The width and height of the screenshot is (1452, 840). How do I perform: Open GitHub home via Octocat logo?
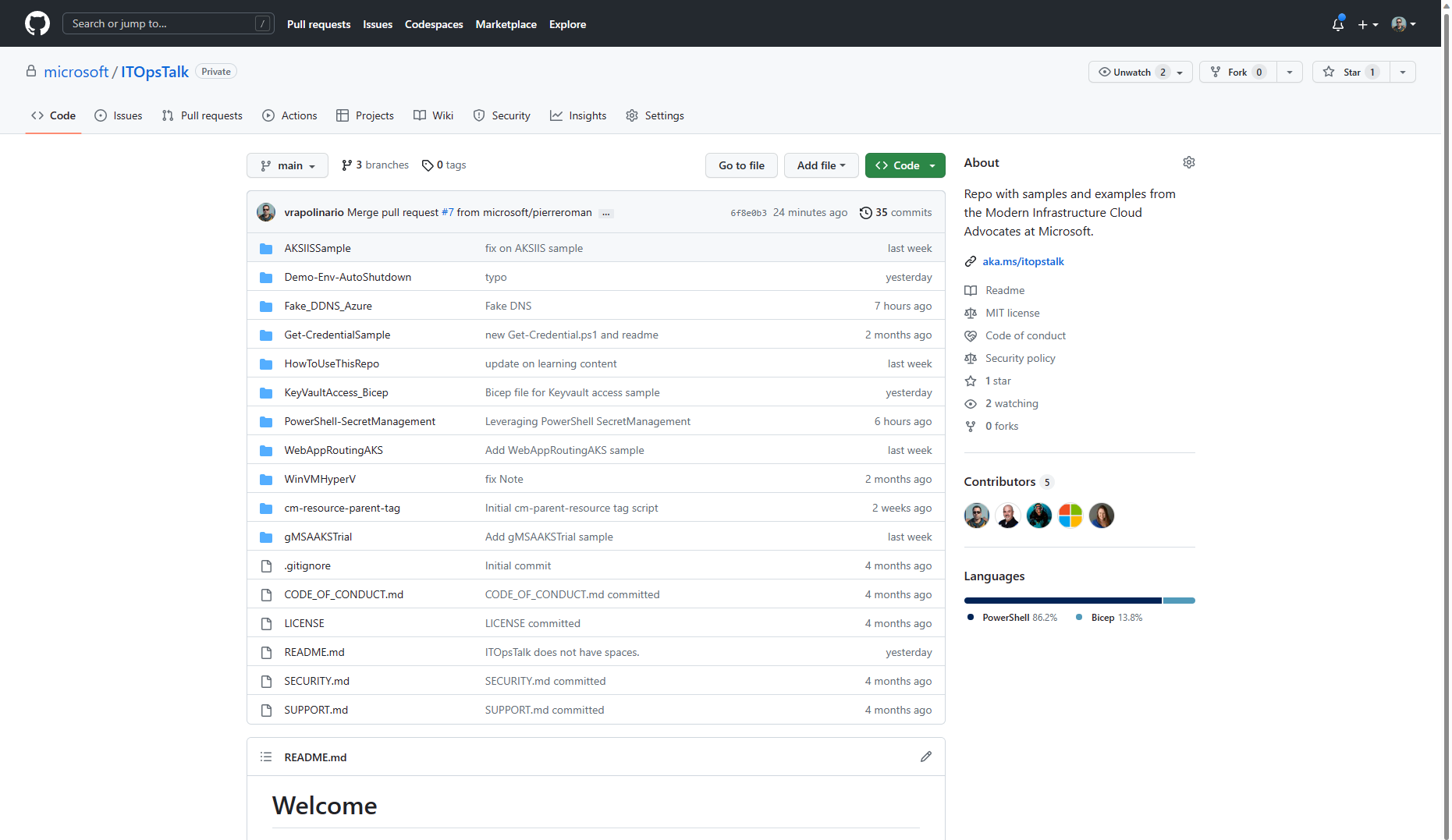(37, 23)
